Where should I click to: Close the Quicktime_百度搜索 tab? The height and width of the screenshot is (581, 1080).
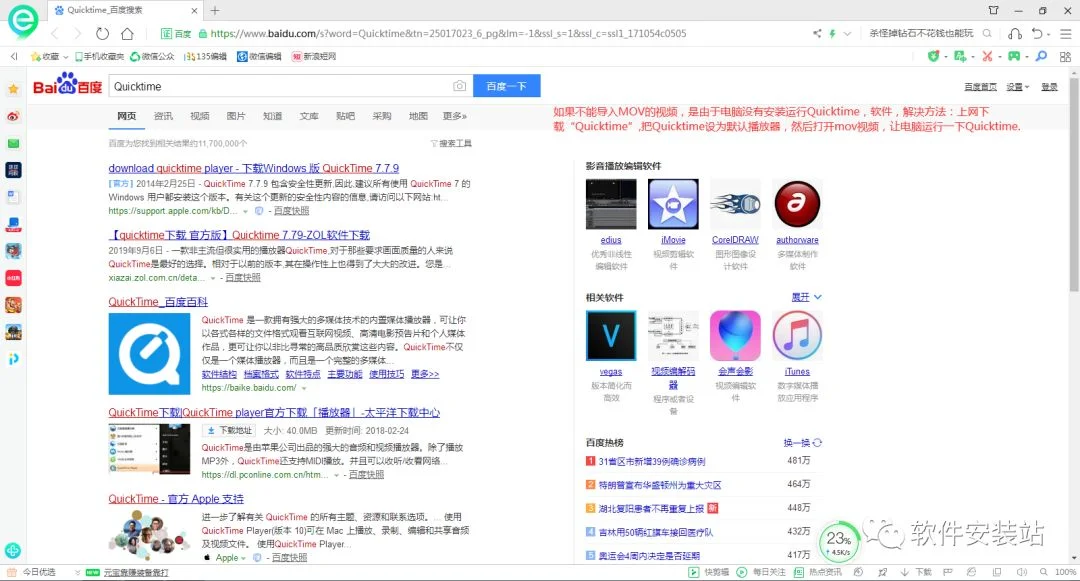tap(194, 10)
